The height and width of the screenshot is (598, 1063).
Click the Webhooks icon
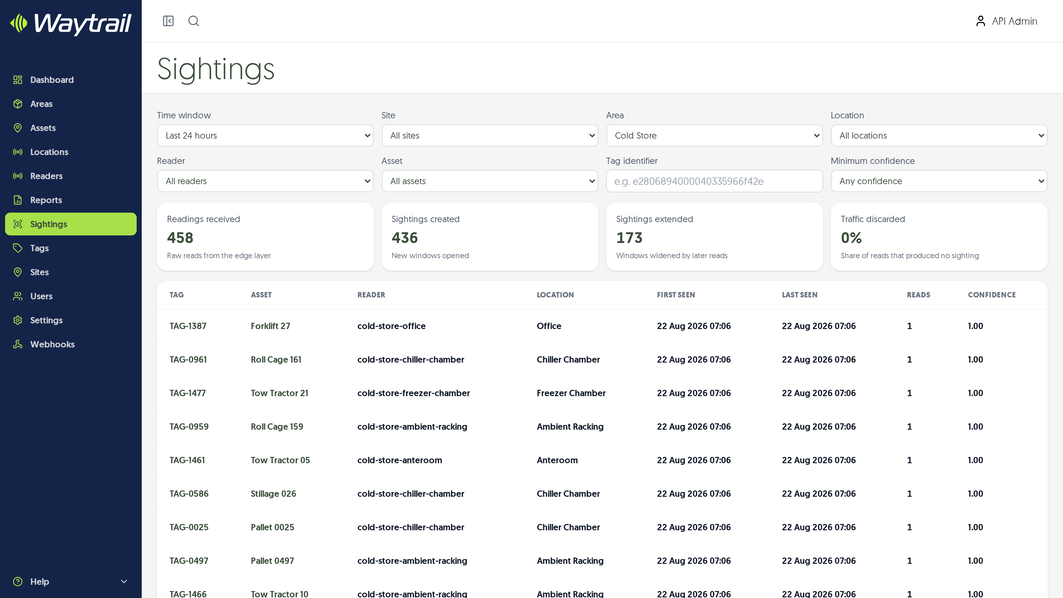(18, 344)
